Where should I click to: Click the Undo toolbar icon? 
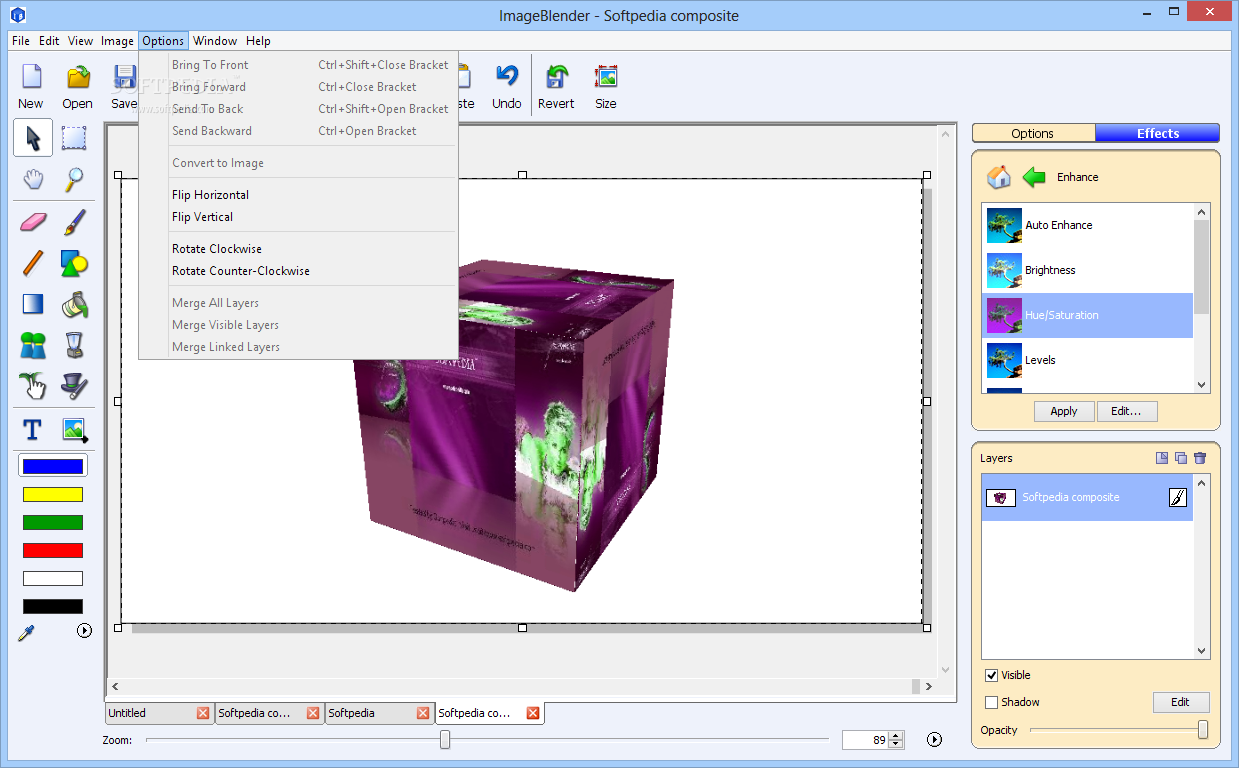tap(507, 78)
